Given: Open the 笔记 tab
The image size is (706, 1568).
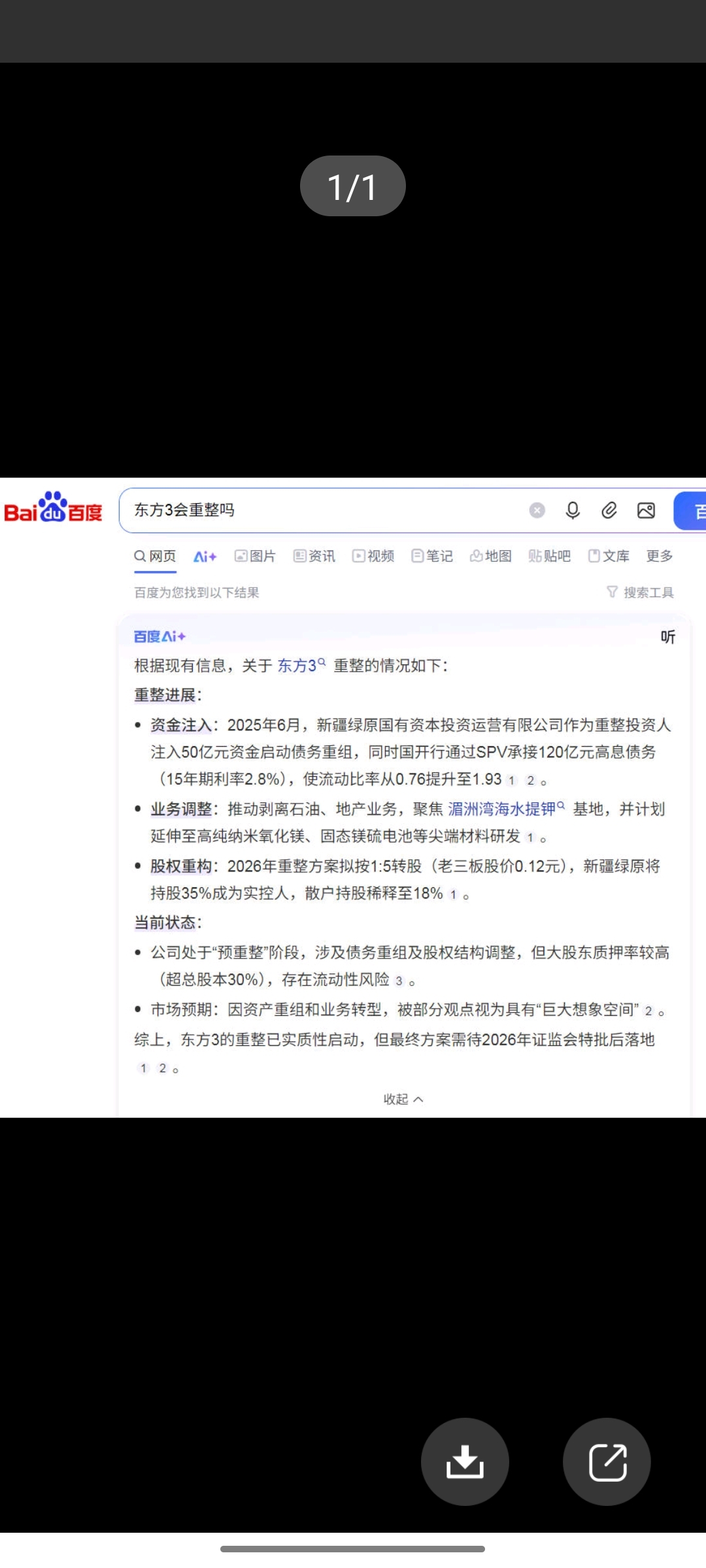Looking at the screenshot, I should pyautogui.click(x=431, y=556).
